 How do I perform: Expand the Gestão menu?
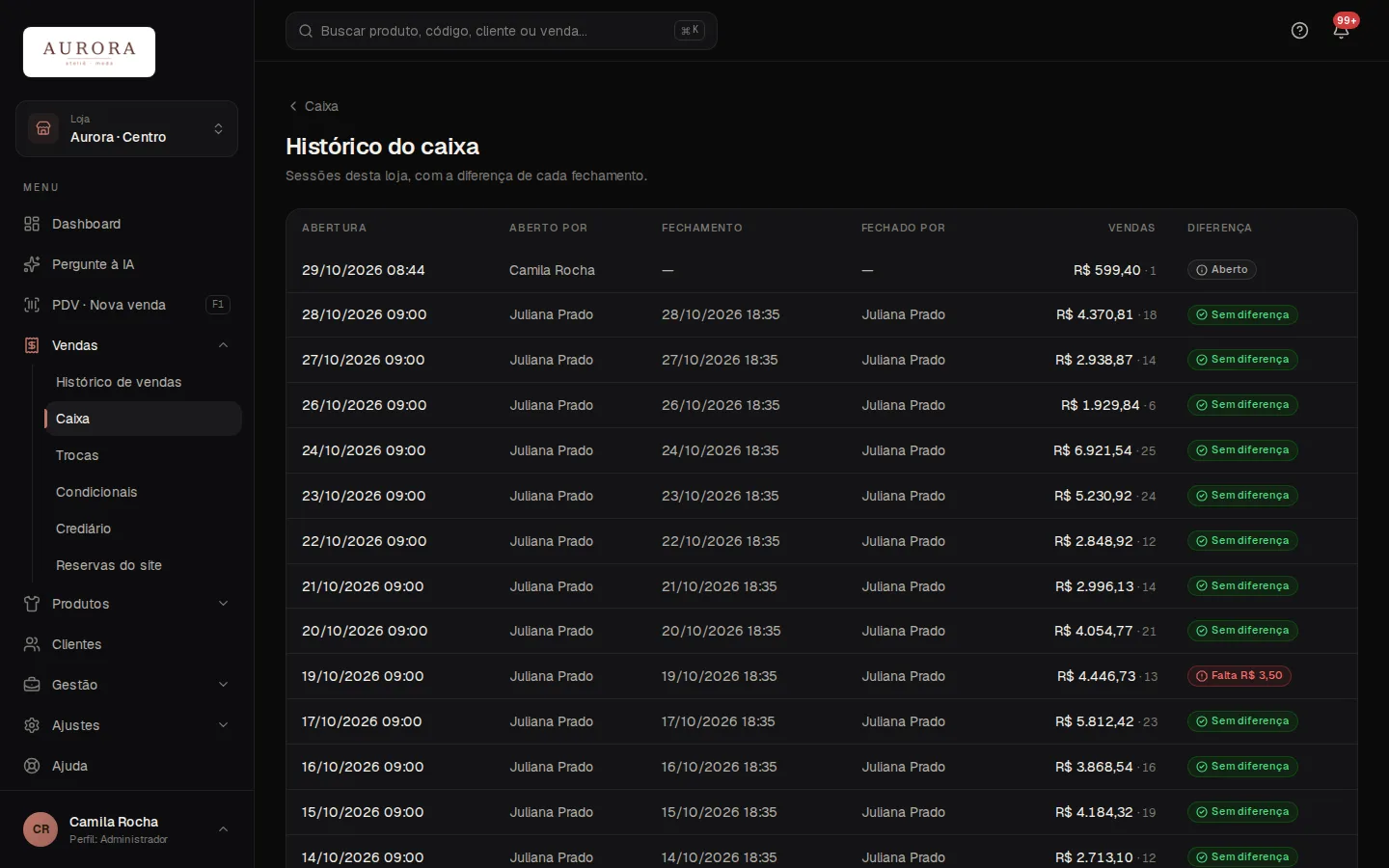coord(223,685)
